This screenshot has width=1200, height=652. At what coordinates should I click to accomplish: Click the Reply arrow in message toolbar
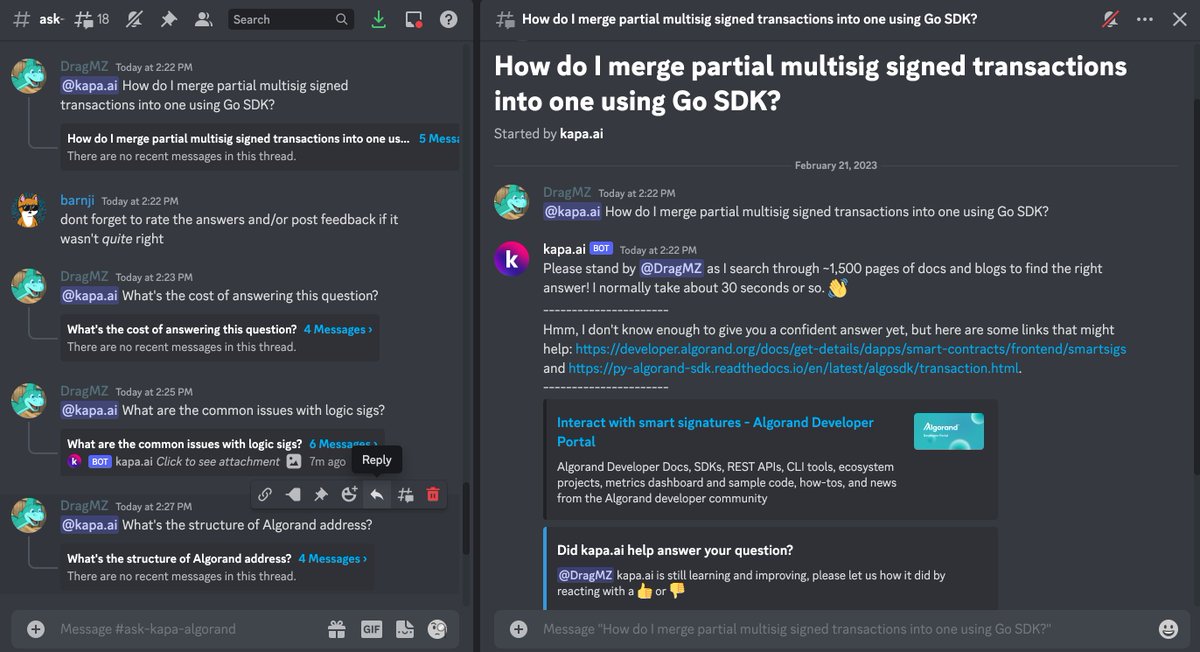377,494
